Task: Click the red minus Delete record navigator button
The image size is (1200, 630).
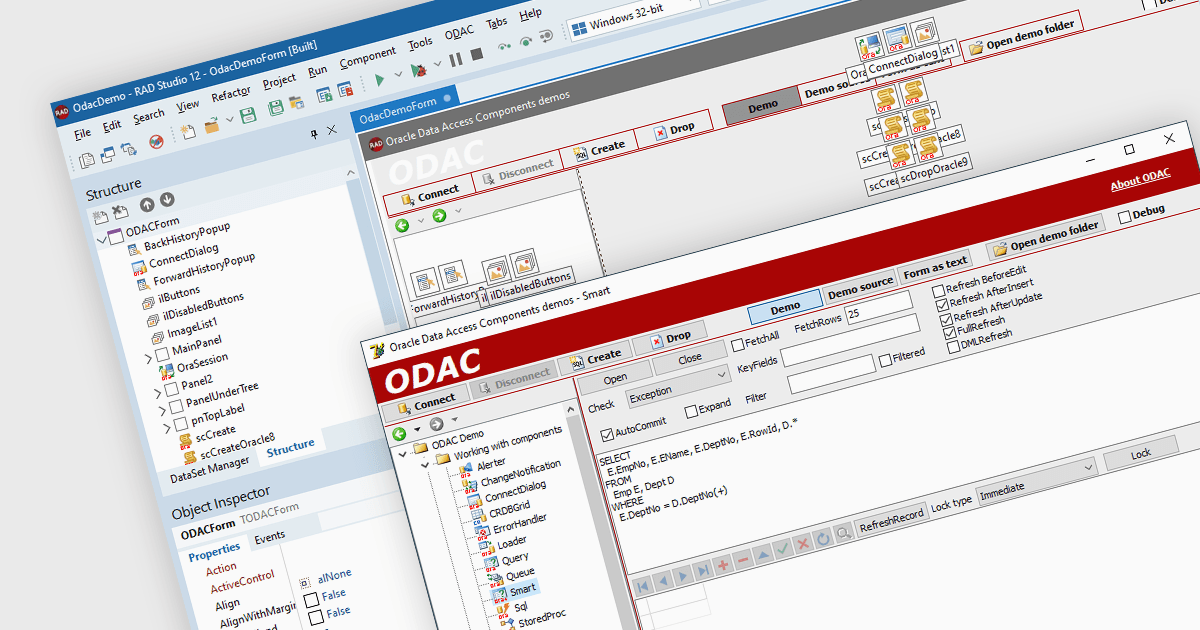Action: (743, 560)
